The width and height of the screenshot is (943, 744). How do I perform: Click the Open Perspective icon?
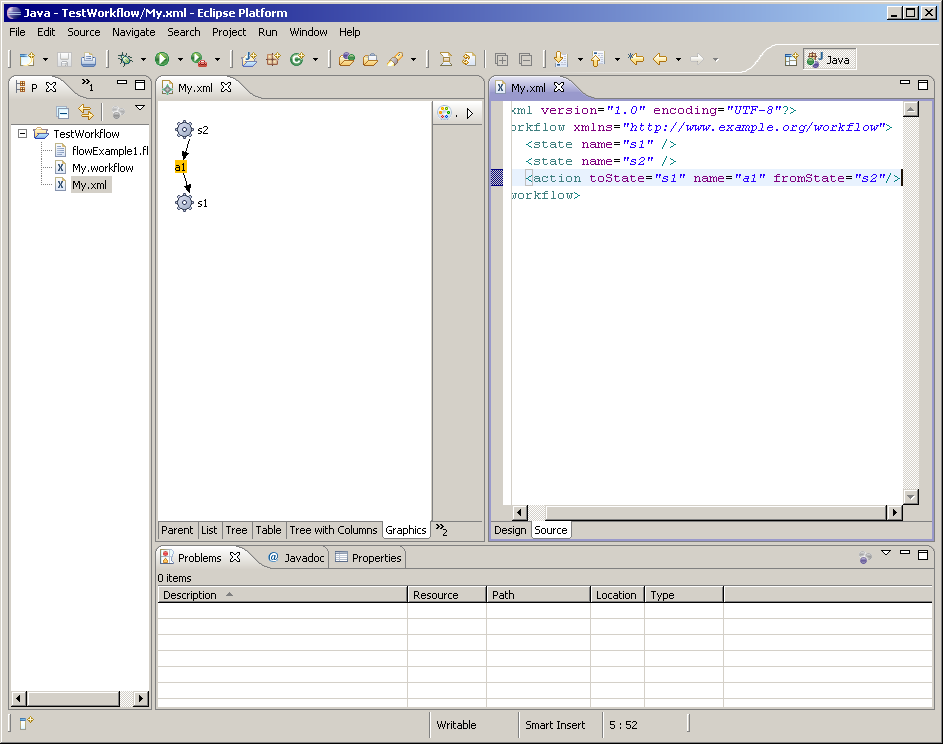click(791, 60)
